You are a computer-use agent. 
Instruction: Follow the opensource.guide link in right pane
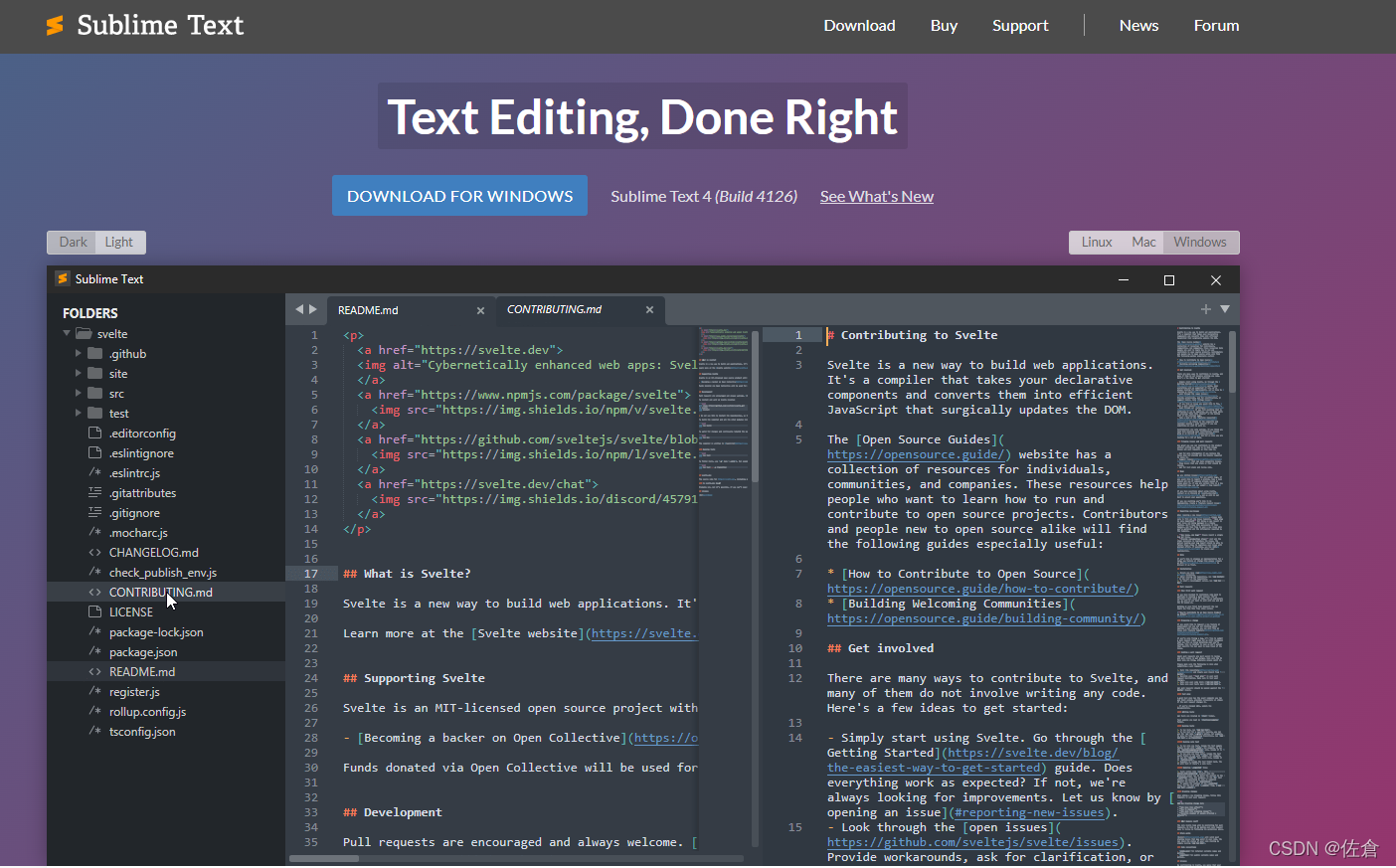coord(919,454)
